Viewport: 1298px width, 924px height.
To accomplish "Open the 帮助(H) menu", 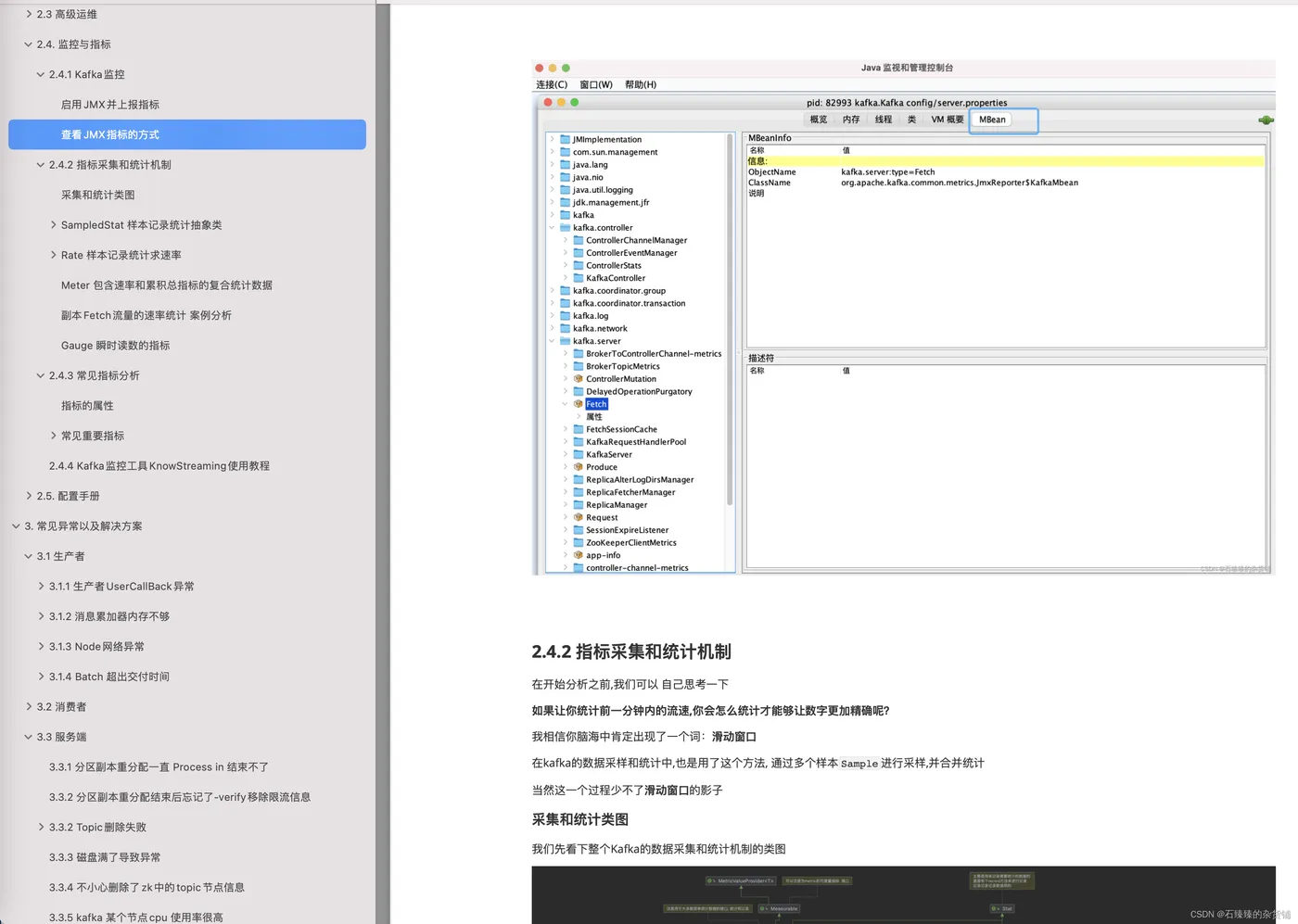I will [641, 84].
